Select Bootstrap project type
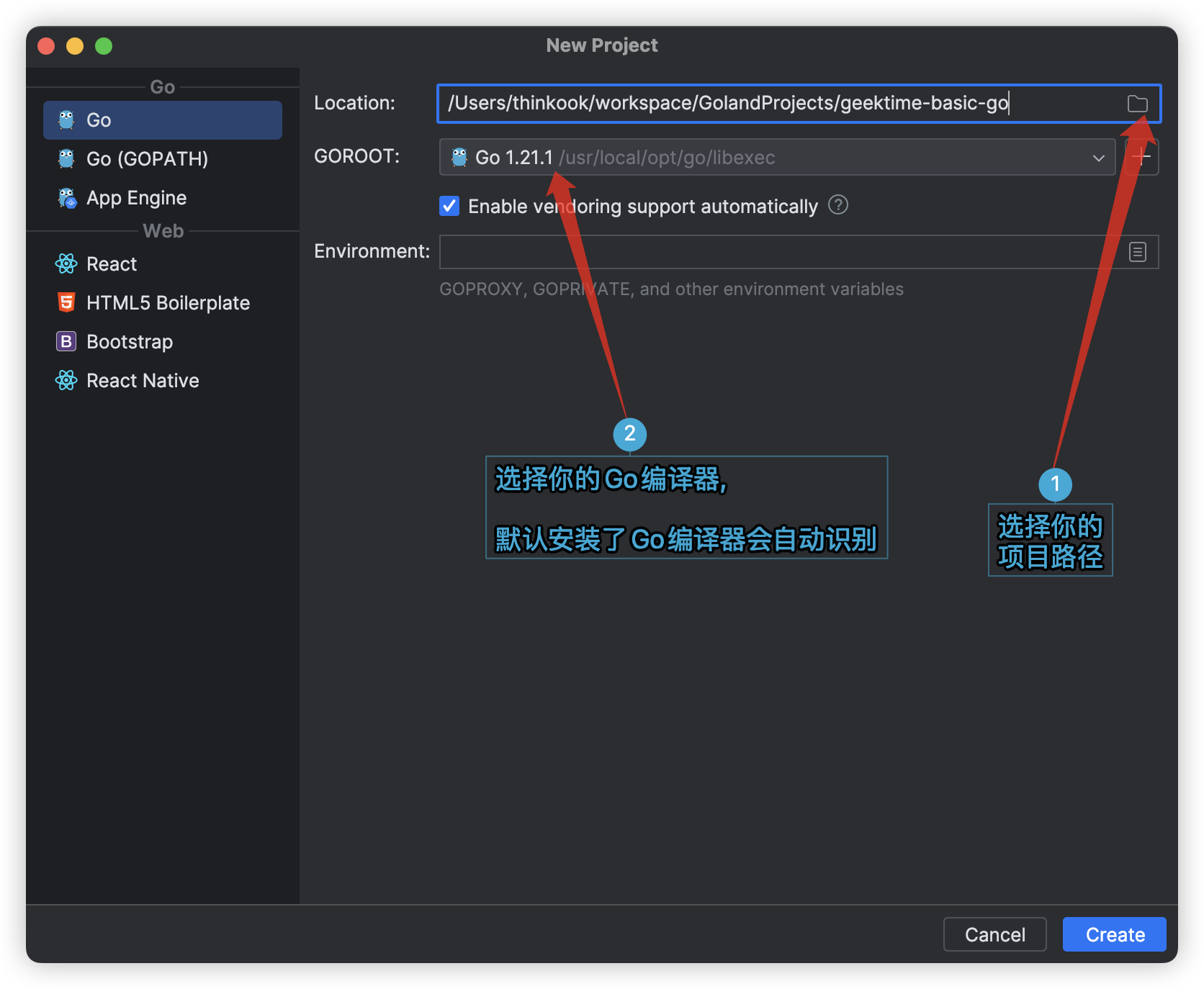The width and height of the screenshot is (1204, 989). click(x=163, y=342)
